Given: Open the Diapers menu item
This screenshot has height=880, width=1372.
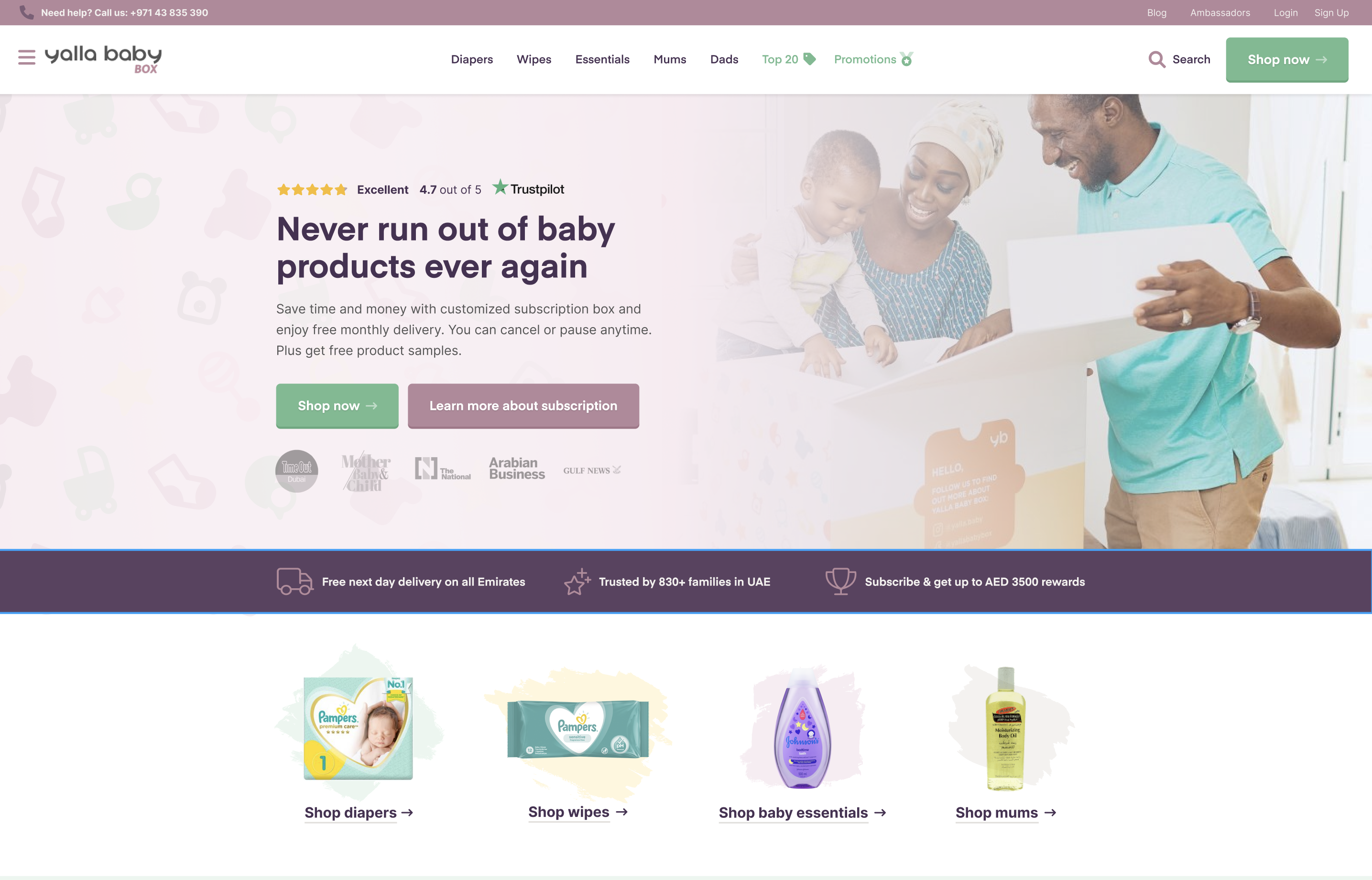Looking at the screenshot, I should pos(472,59).
